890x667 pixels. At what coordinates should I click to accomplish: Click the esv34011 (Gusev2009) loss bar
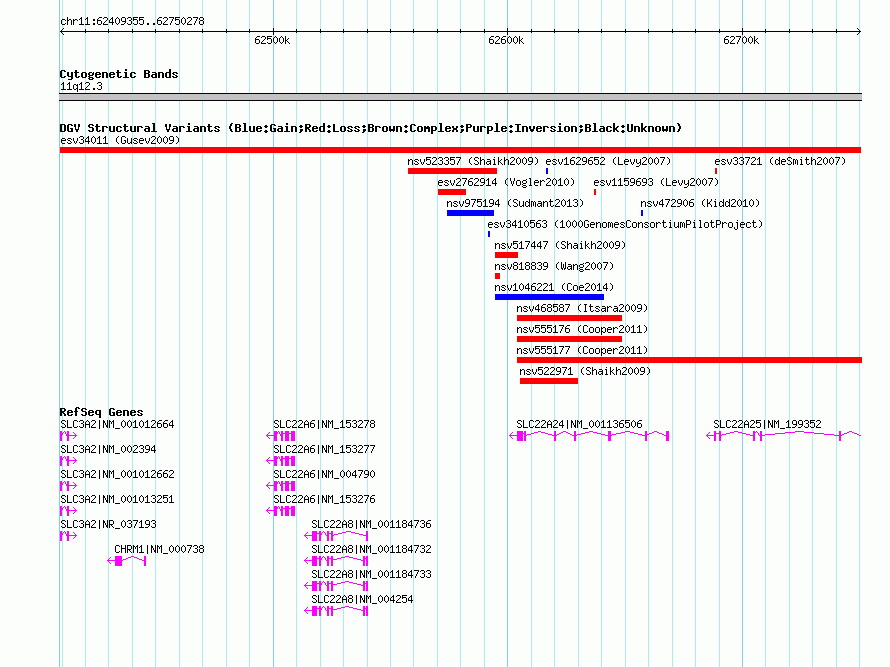point(460,150)
